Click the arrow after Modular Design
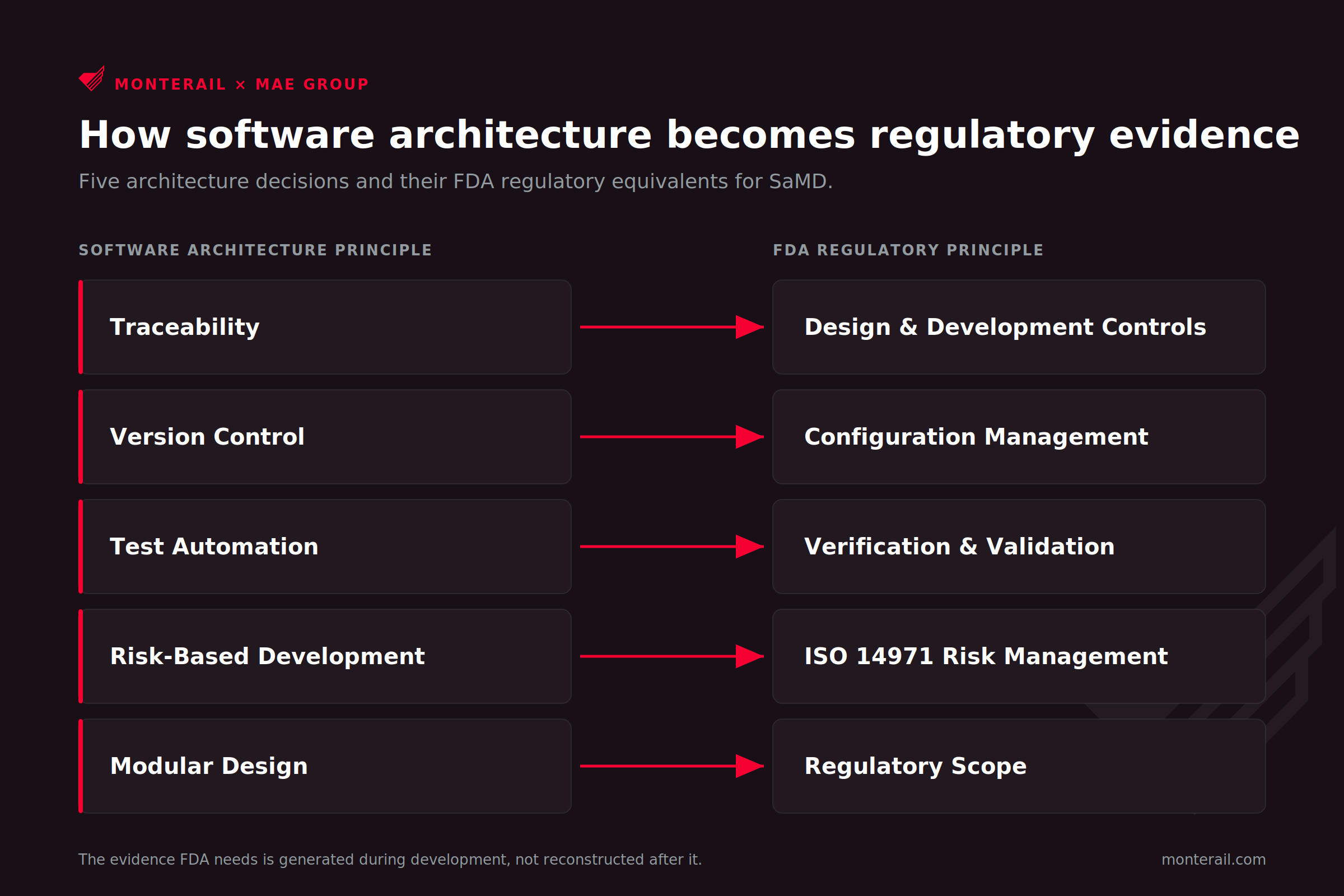The height and width of the screenshot is (896, 1344). point(672,766)
